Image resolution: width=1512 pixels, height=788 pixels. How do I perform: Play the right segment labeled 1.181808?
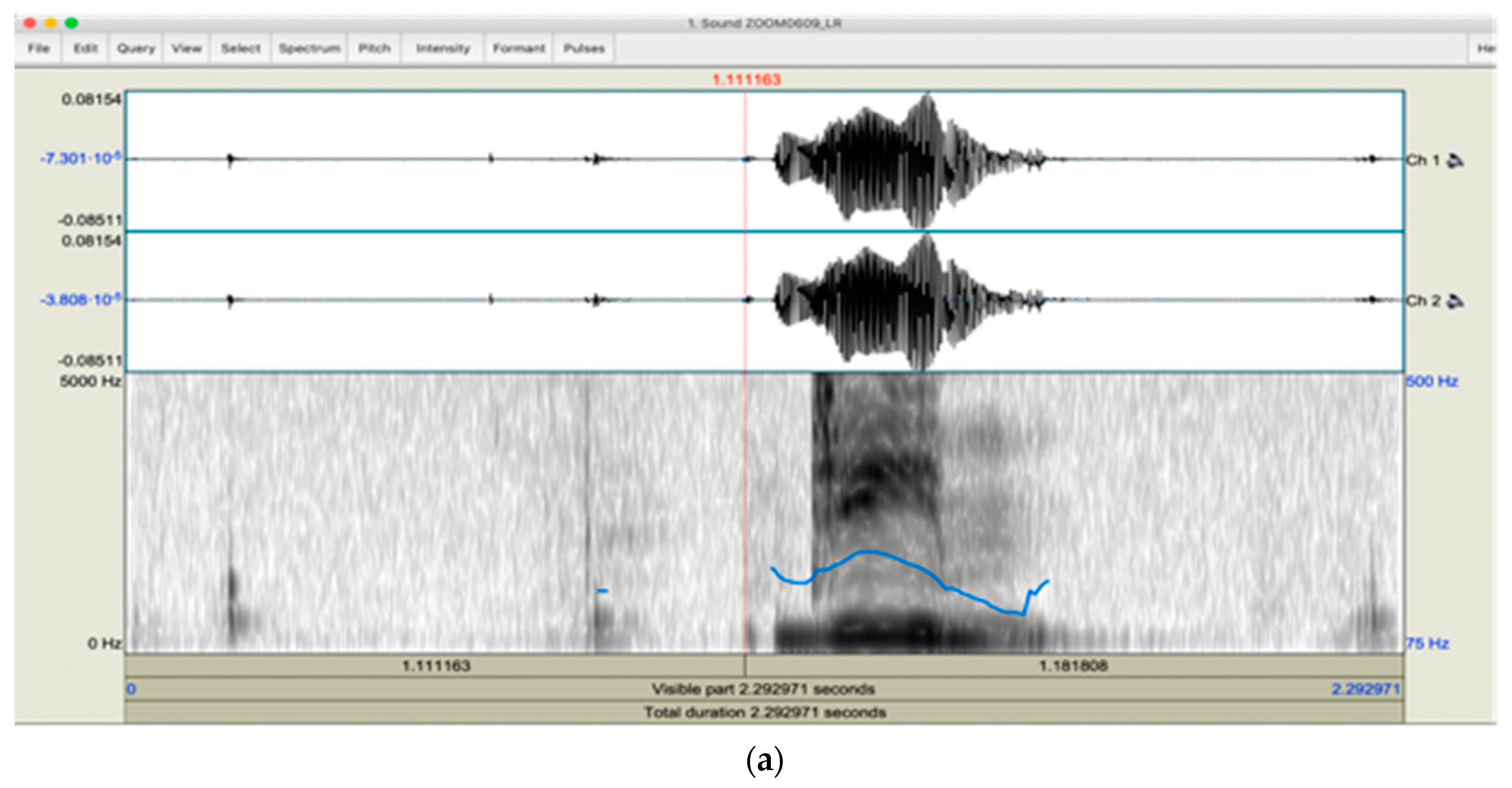1073,666
